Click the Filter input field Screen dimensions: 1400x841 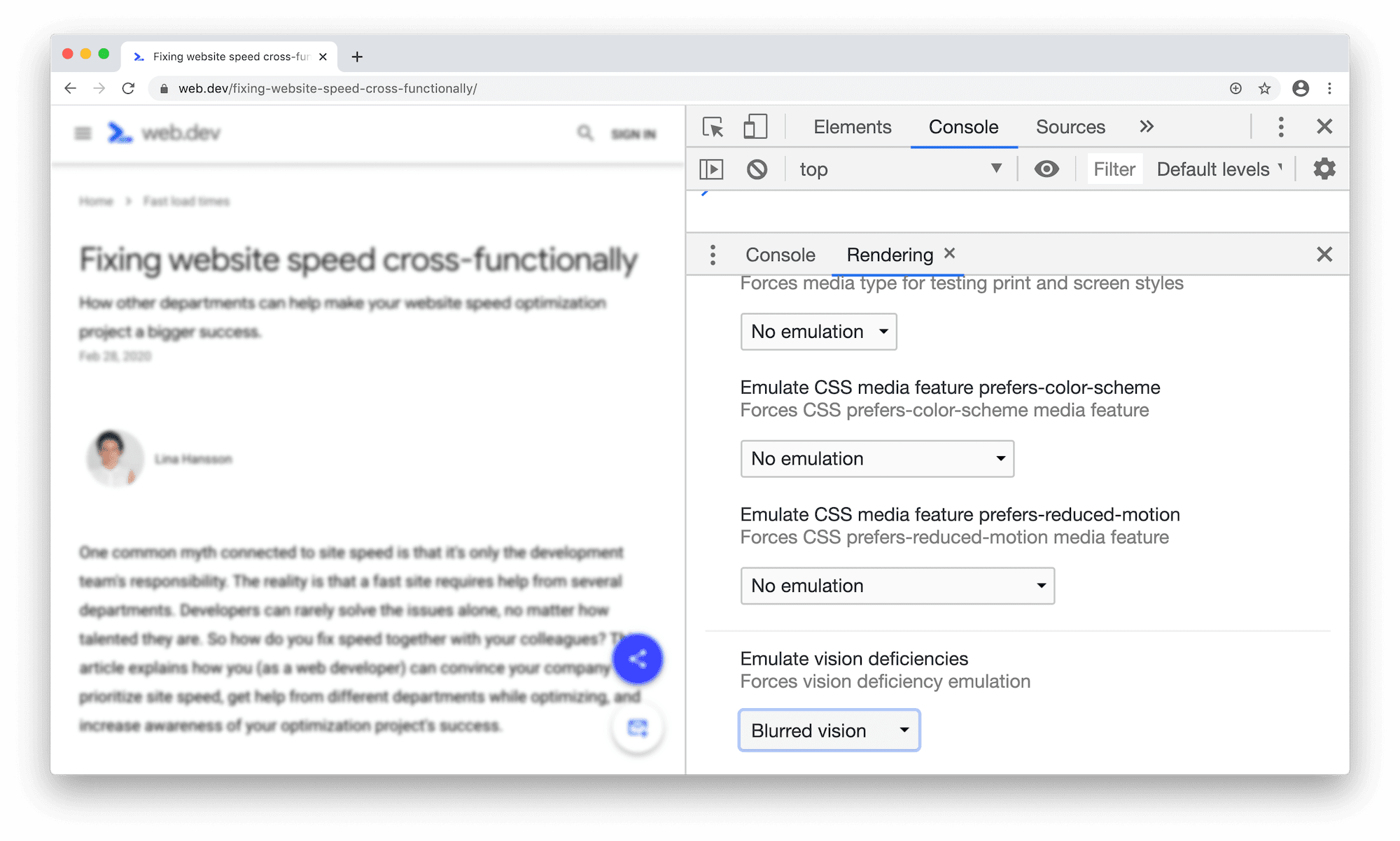tap(1114, 168)
